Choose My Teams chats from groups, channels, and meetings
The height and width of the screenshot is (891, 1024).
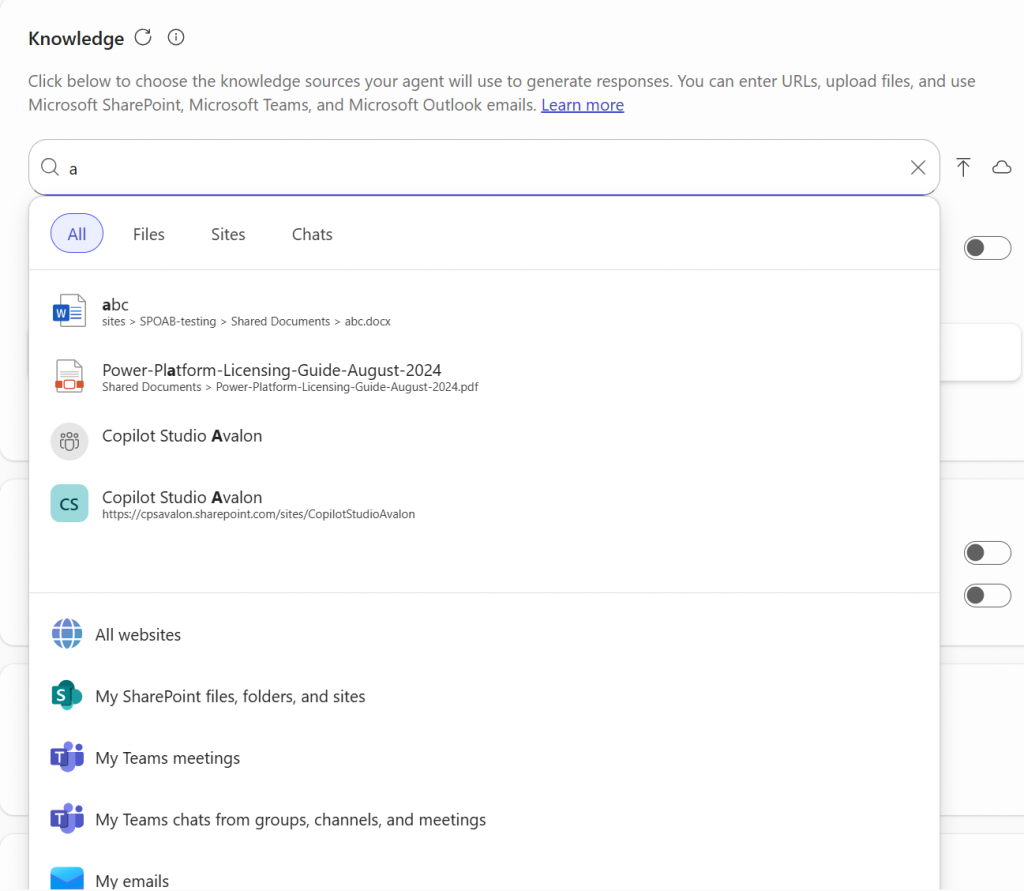pyautogui.click(x=484, y=818)
